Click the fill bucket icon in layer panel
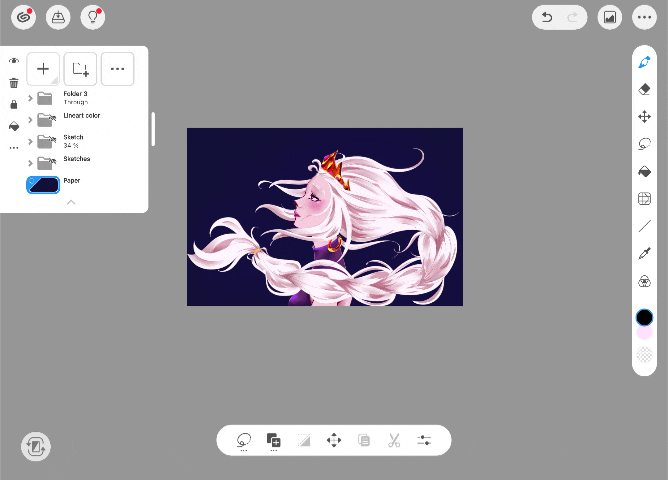The image size is (668, 480). [14, 126]
